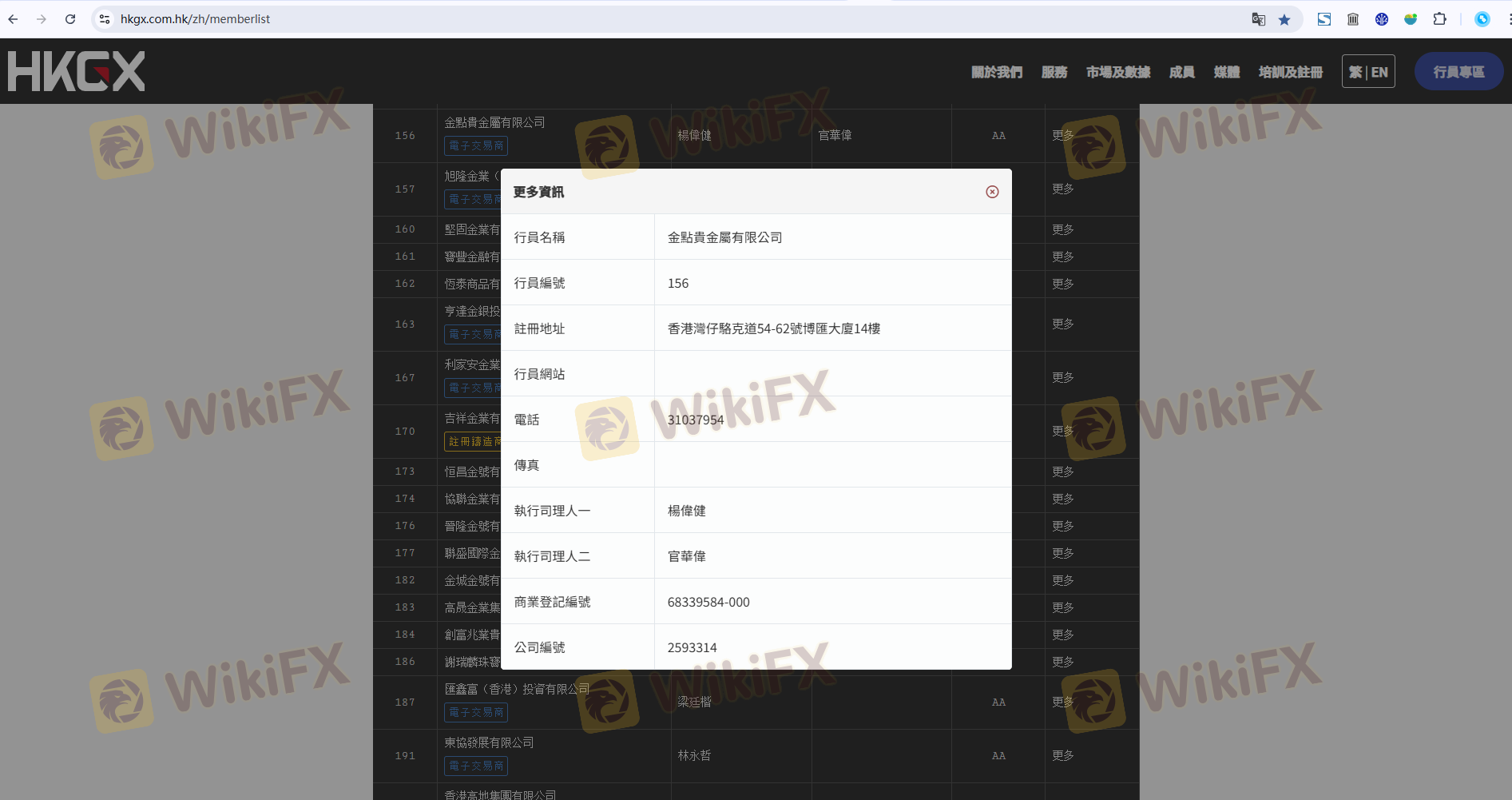This screenshot has height=800, width=1512.
Task: Open the 市場及數據 menu
Action: [x=1118, y=72]
